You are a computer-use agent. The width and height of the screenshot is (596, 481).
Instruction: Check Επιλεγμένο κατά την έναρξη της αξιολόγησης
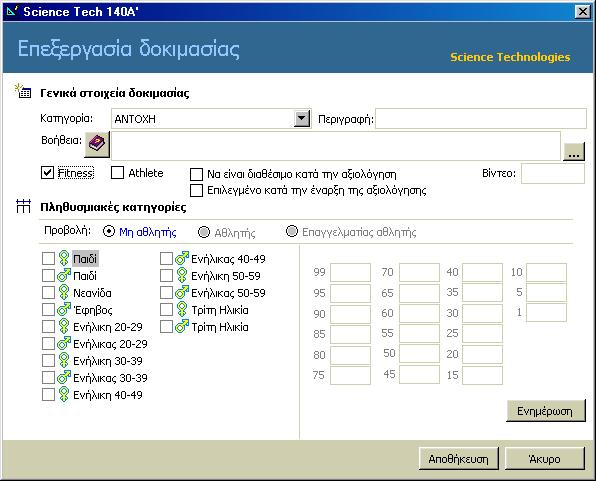coord(196,190)
